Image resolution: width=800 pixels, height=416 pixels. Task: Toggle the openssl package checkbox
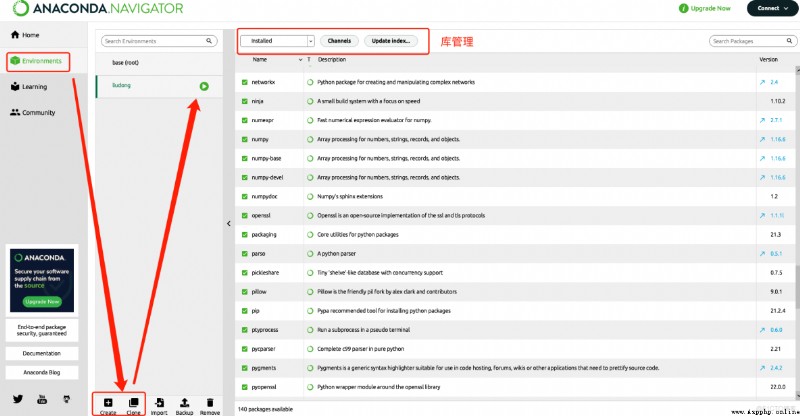coord(245,215)
